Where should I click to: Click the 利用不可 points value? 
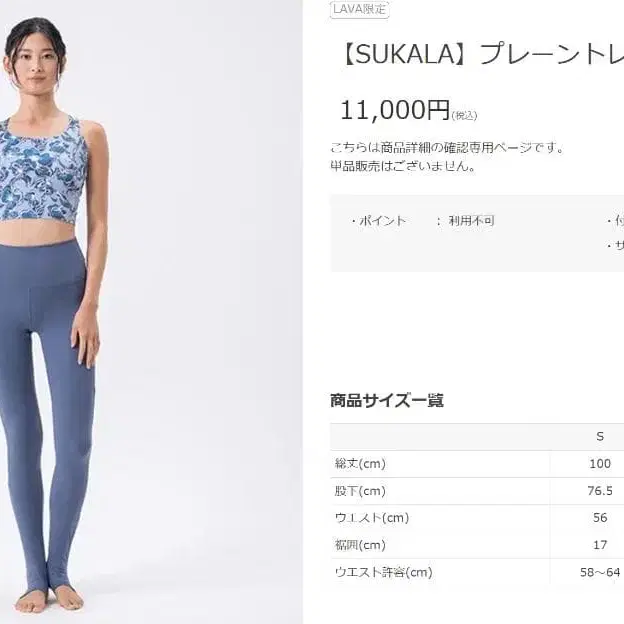(x=471, y=221)
